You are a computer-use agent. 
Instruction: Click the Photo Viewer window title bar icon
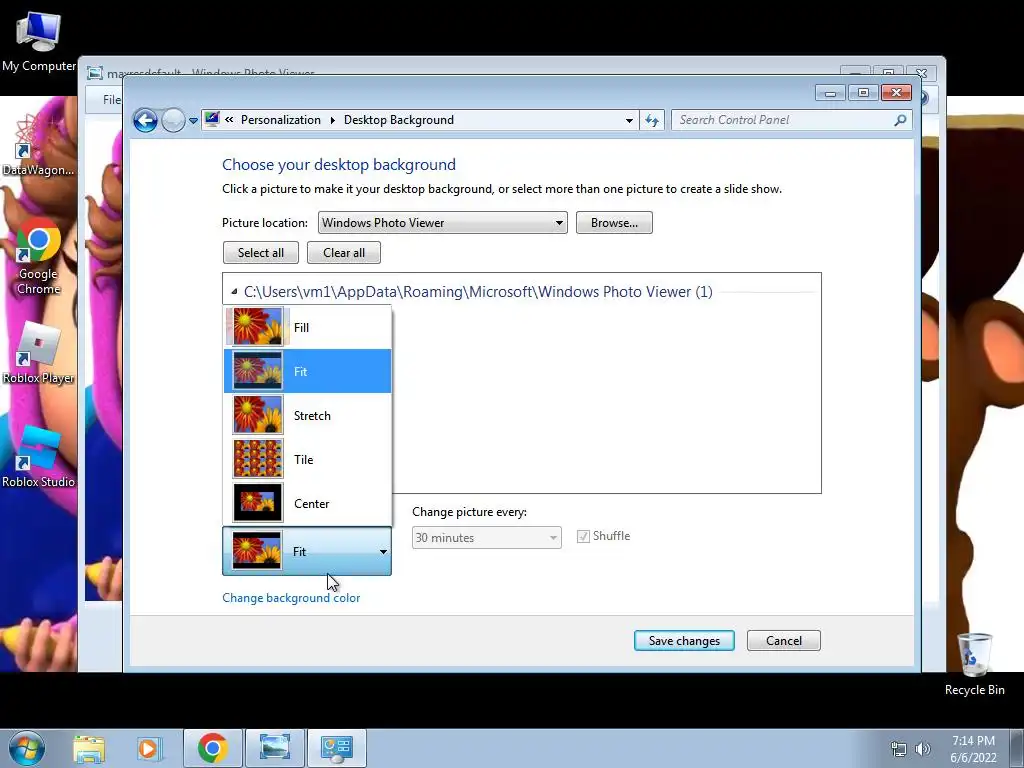pyautogui.click(x=95, y=72)
